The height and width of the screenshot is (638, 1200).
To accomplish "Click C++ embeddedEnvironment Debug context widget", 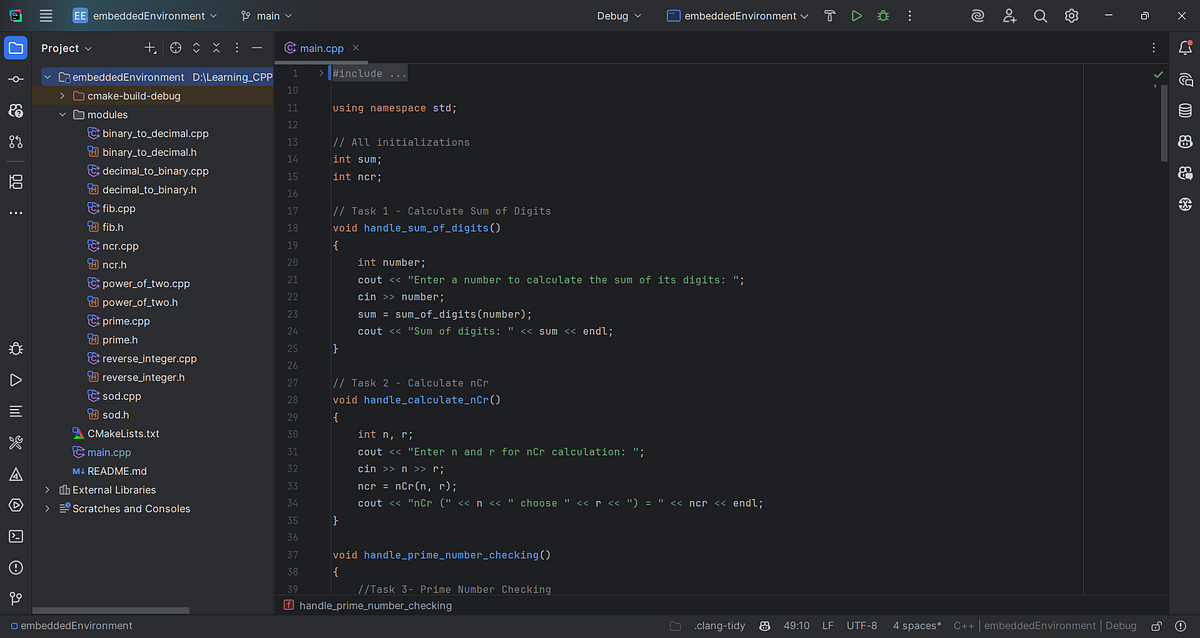I will pos(1045,626).
